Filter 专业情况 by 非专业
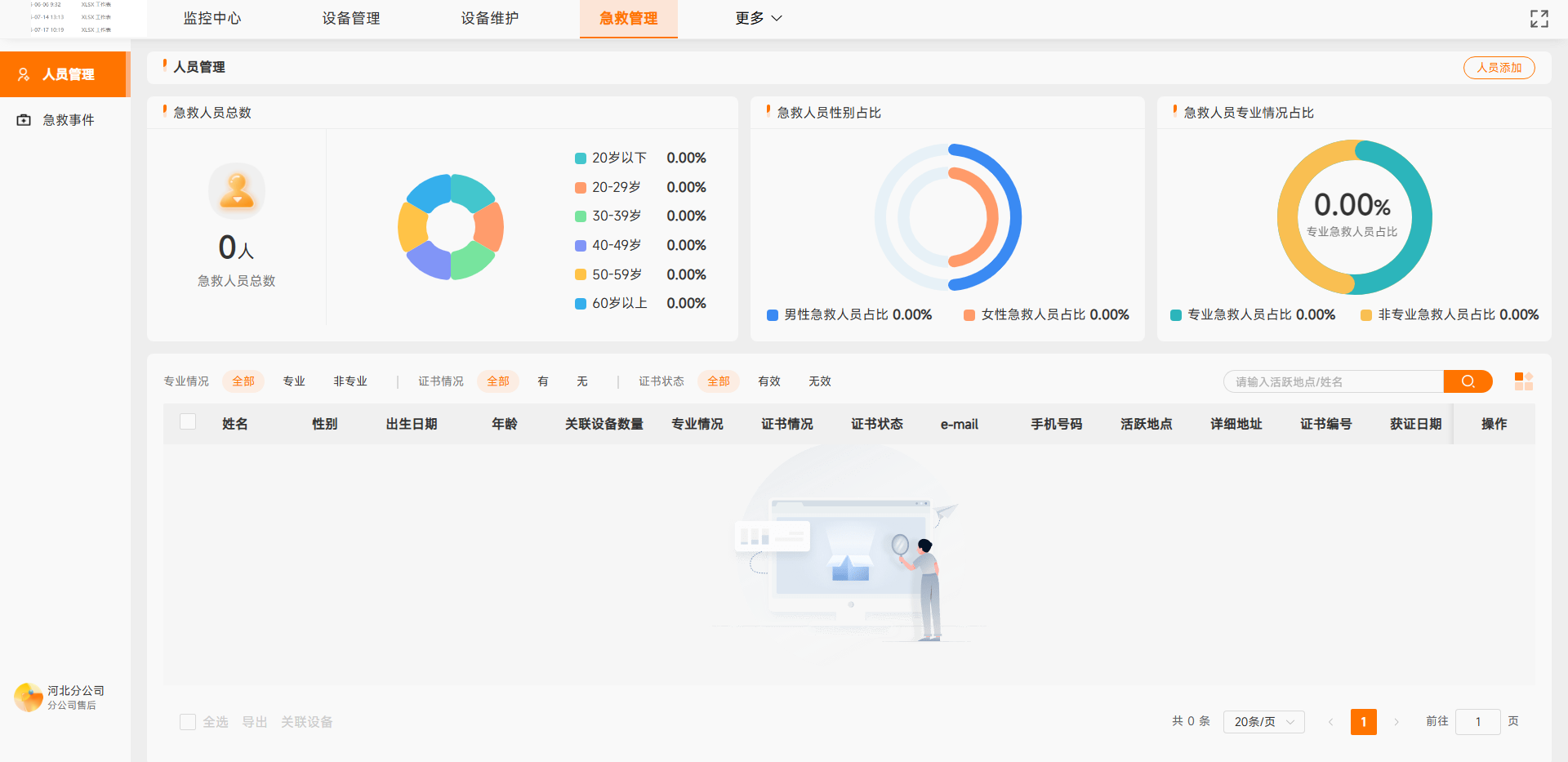The width and height of the screenshot is (1568, 762). (350, 381)
